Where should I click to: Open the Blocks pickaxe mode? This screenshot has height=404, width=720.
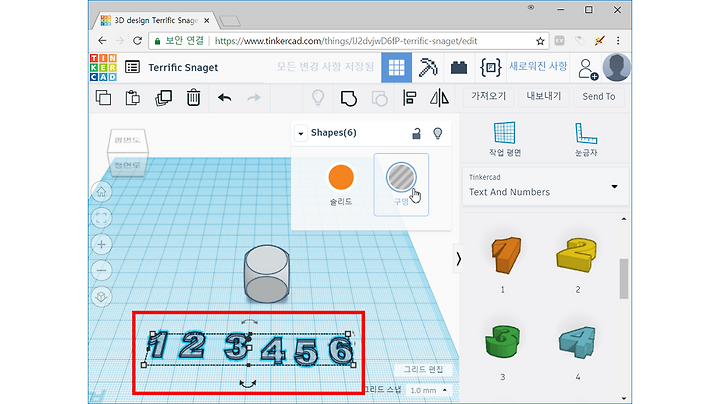428,67
